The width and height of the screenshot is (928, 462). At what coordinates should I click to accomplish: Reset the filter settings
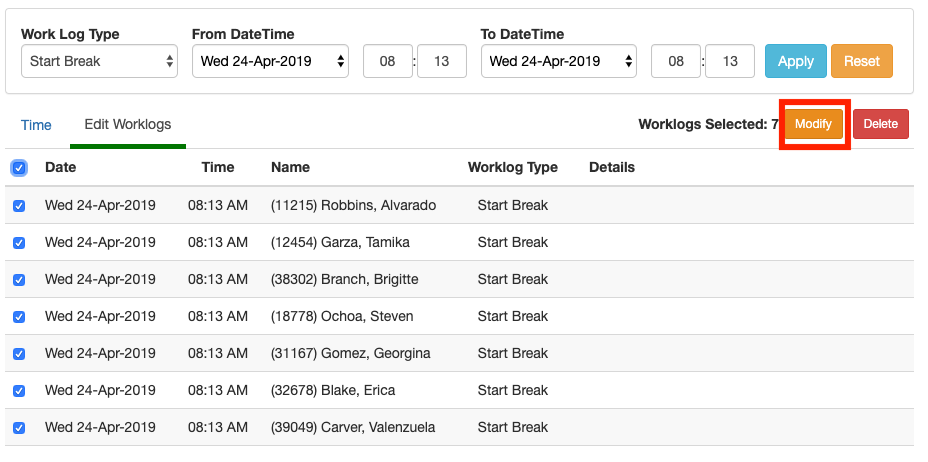click(x=862, y=61)
